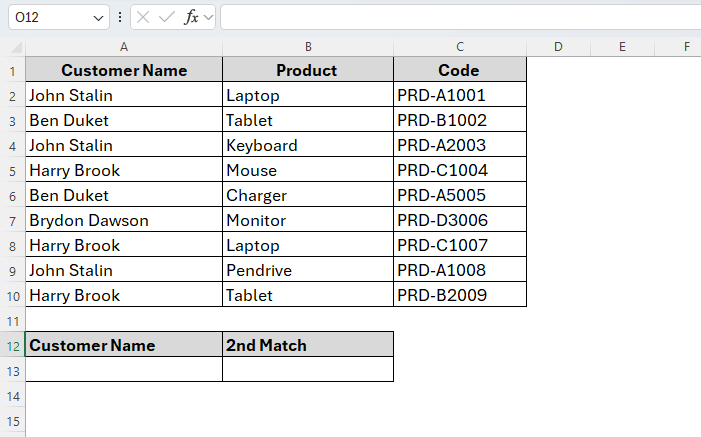Screen dimensions: 701x437
Task: Select the cell containing PRD-D3006
Action: point(459,221)
